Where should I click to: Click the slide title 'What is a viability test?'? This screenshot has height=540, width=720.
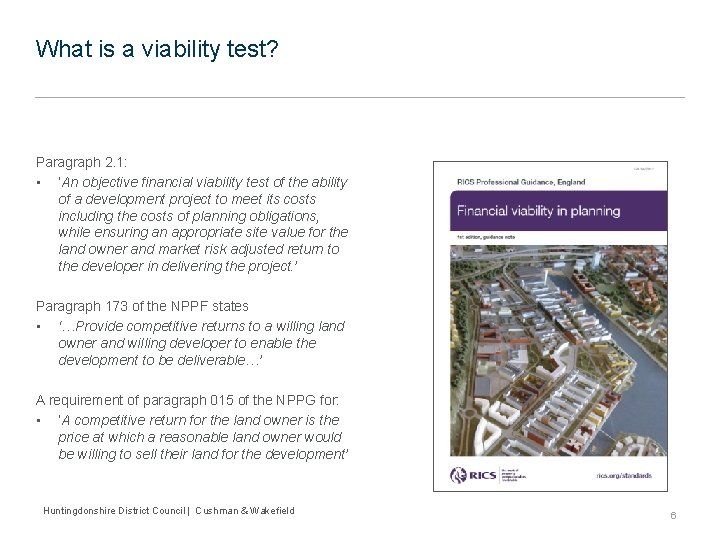156,49
